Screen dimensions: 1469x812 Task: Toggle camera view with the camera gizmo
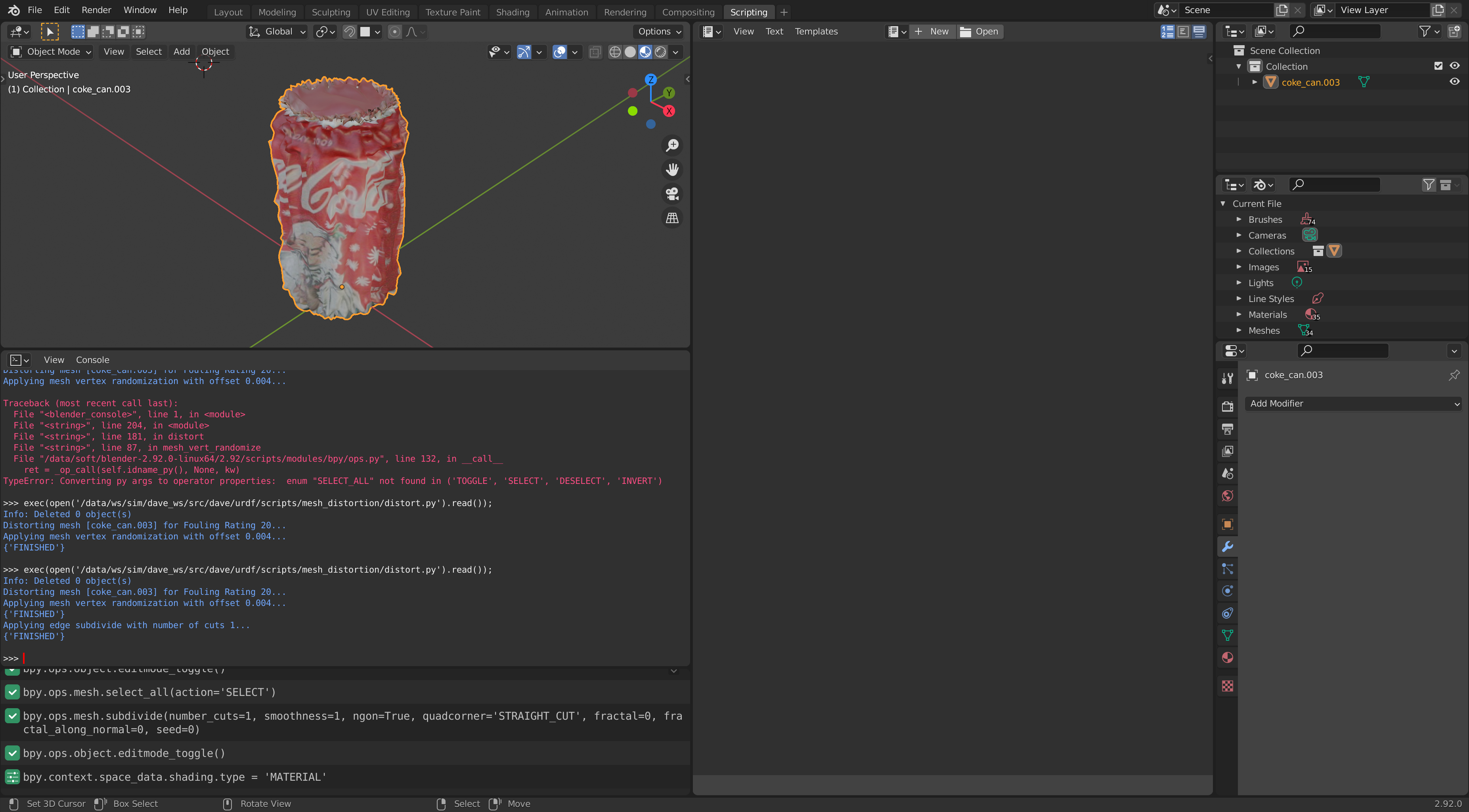pos(672,194)
